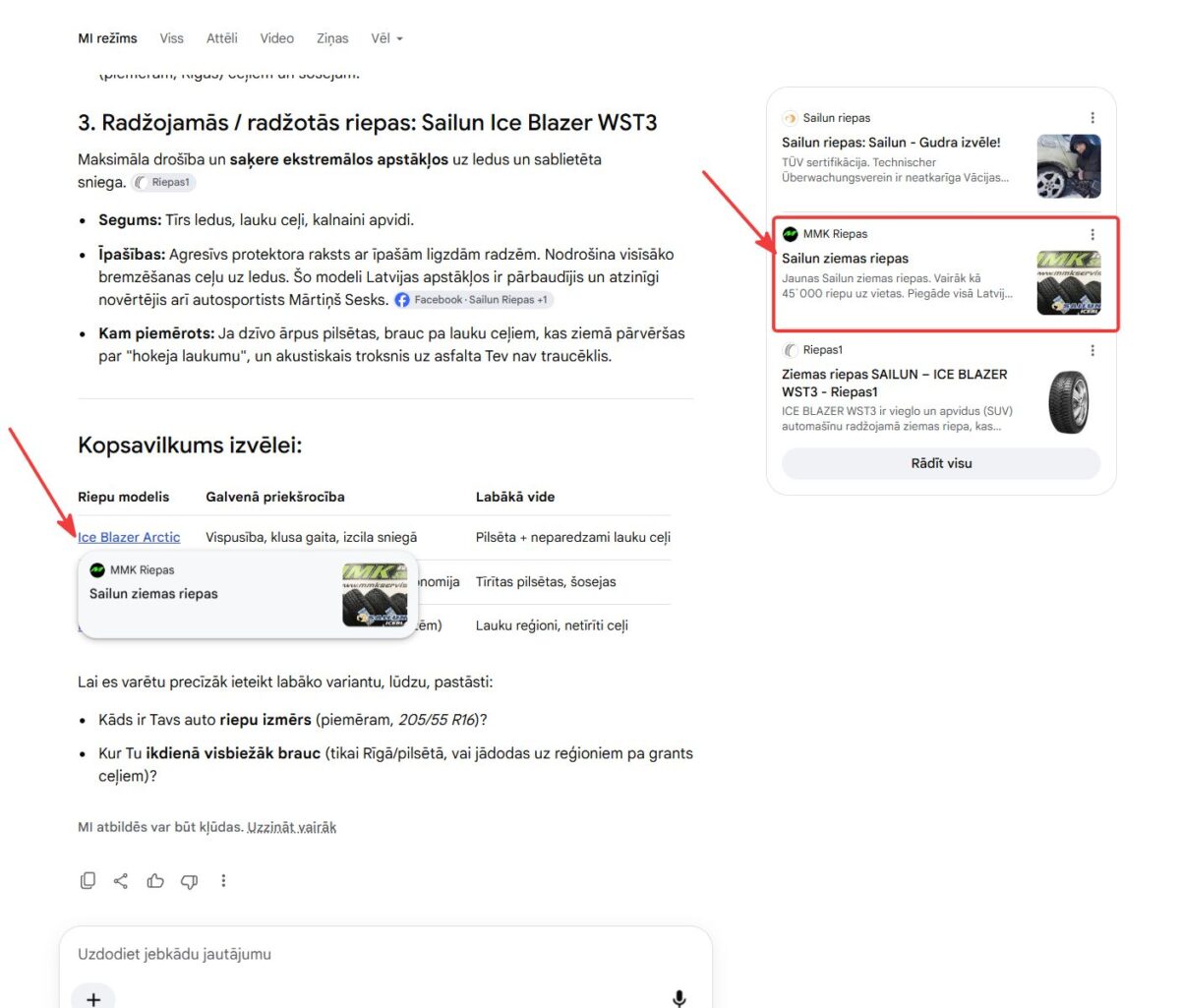Share the AI response via share icon

121,880
